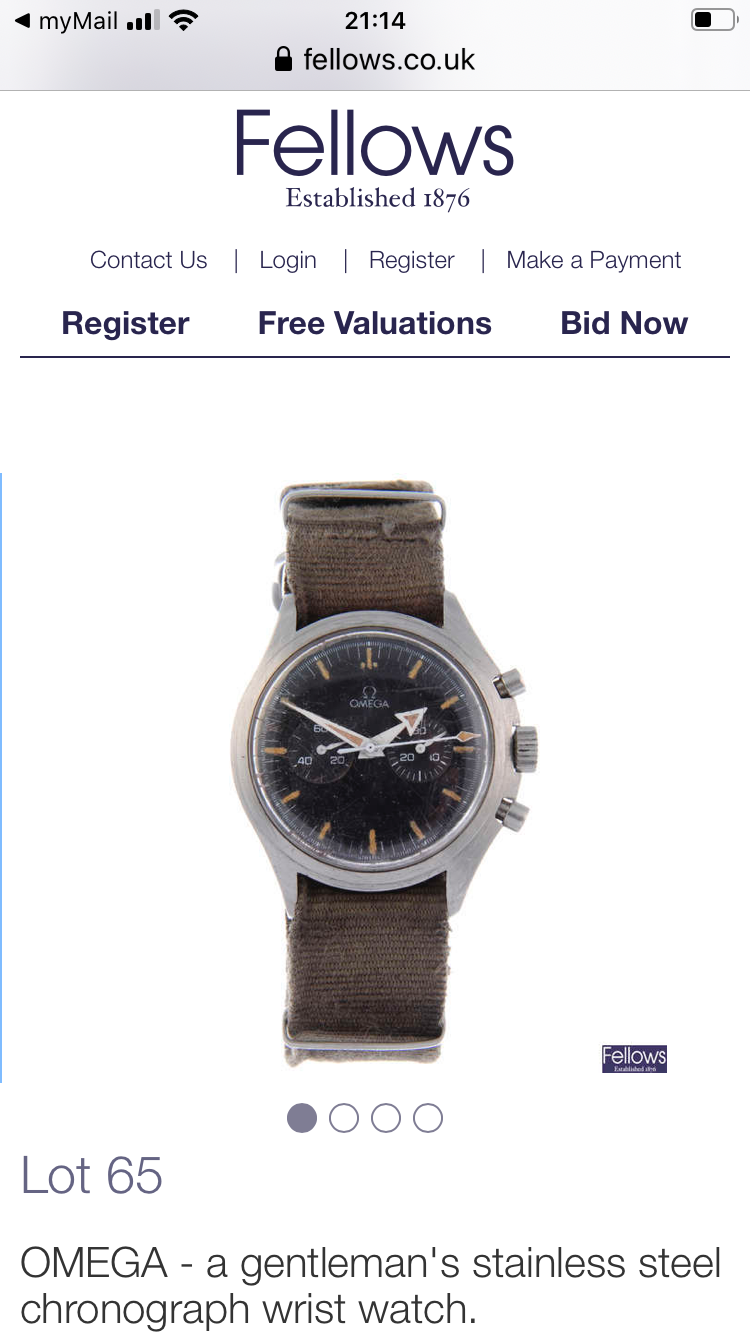Viewport: 750px width, 1334px height.
Task: Tap the padlock icon in address bar
Action: [285, 58]
